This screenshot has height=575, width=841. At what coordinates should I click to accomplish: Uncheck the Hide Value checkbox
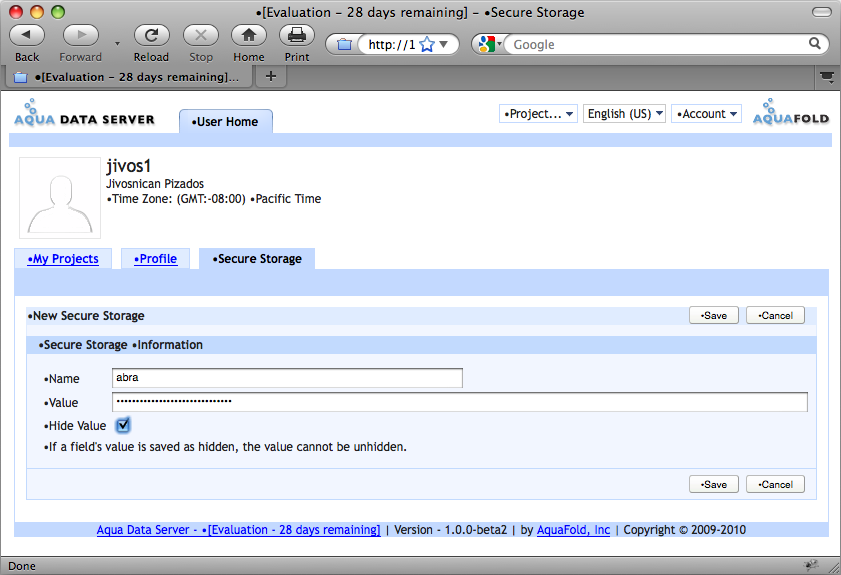(123, 425)
